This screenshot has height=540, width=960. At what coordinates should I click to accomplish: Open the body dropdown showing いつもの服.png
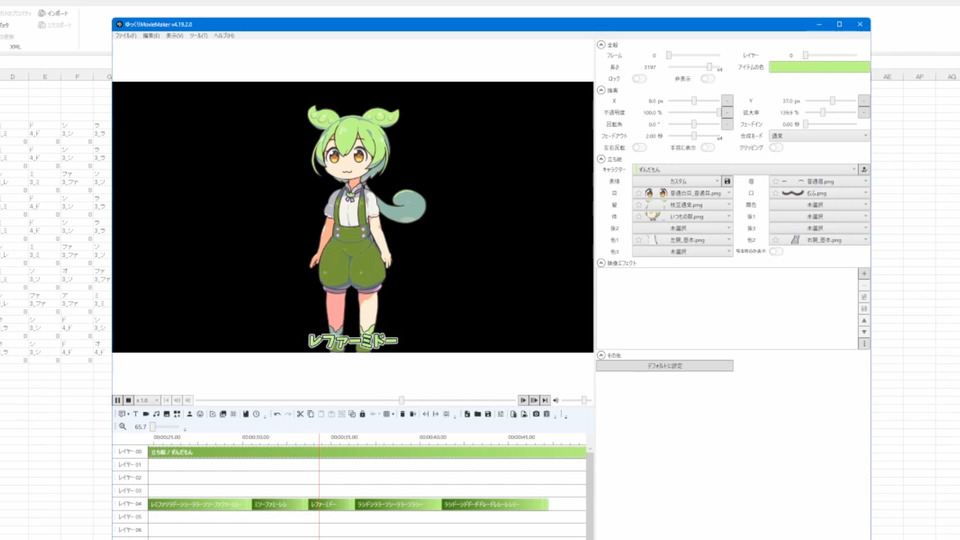click(x=682, y=216)
